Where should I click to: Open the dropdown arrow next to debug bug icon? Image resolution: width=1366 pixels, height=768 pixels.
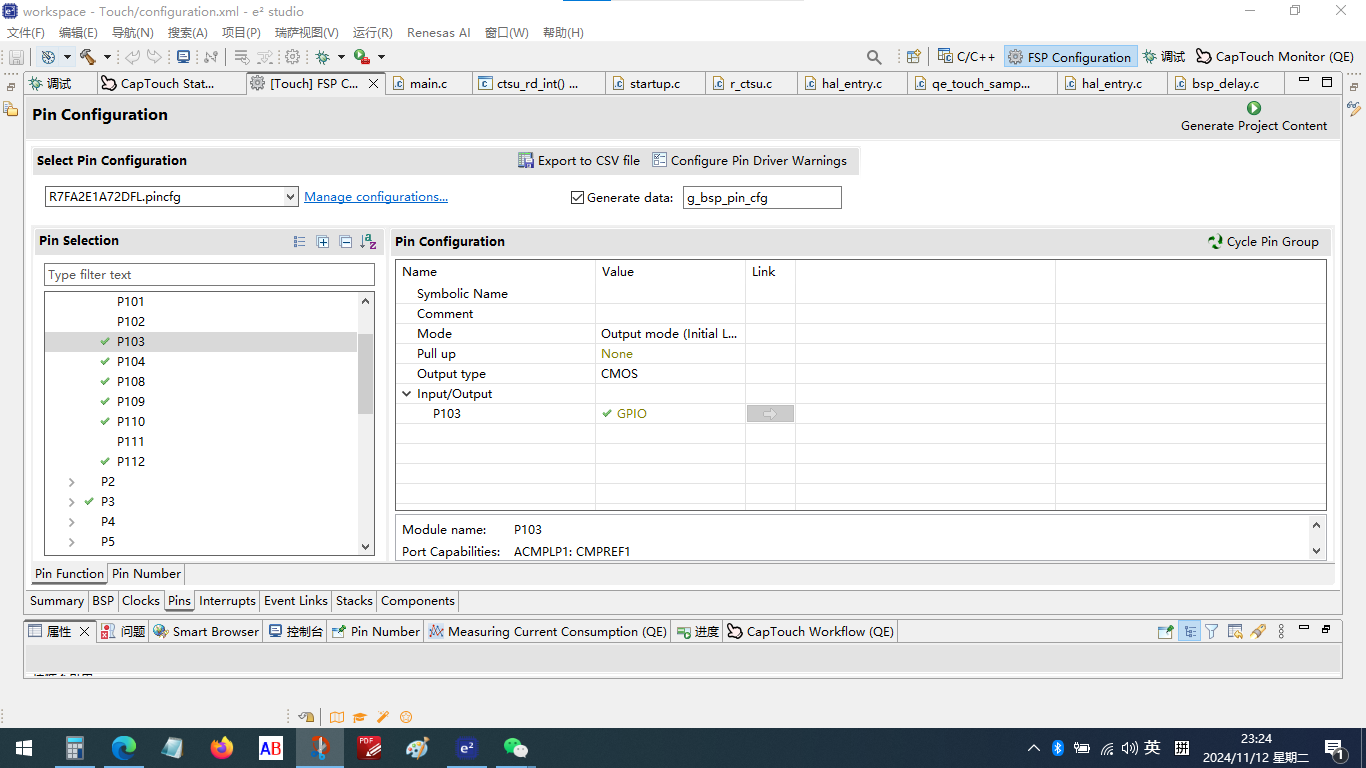click(341, 57)
